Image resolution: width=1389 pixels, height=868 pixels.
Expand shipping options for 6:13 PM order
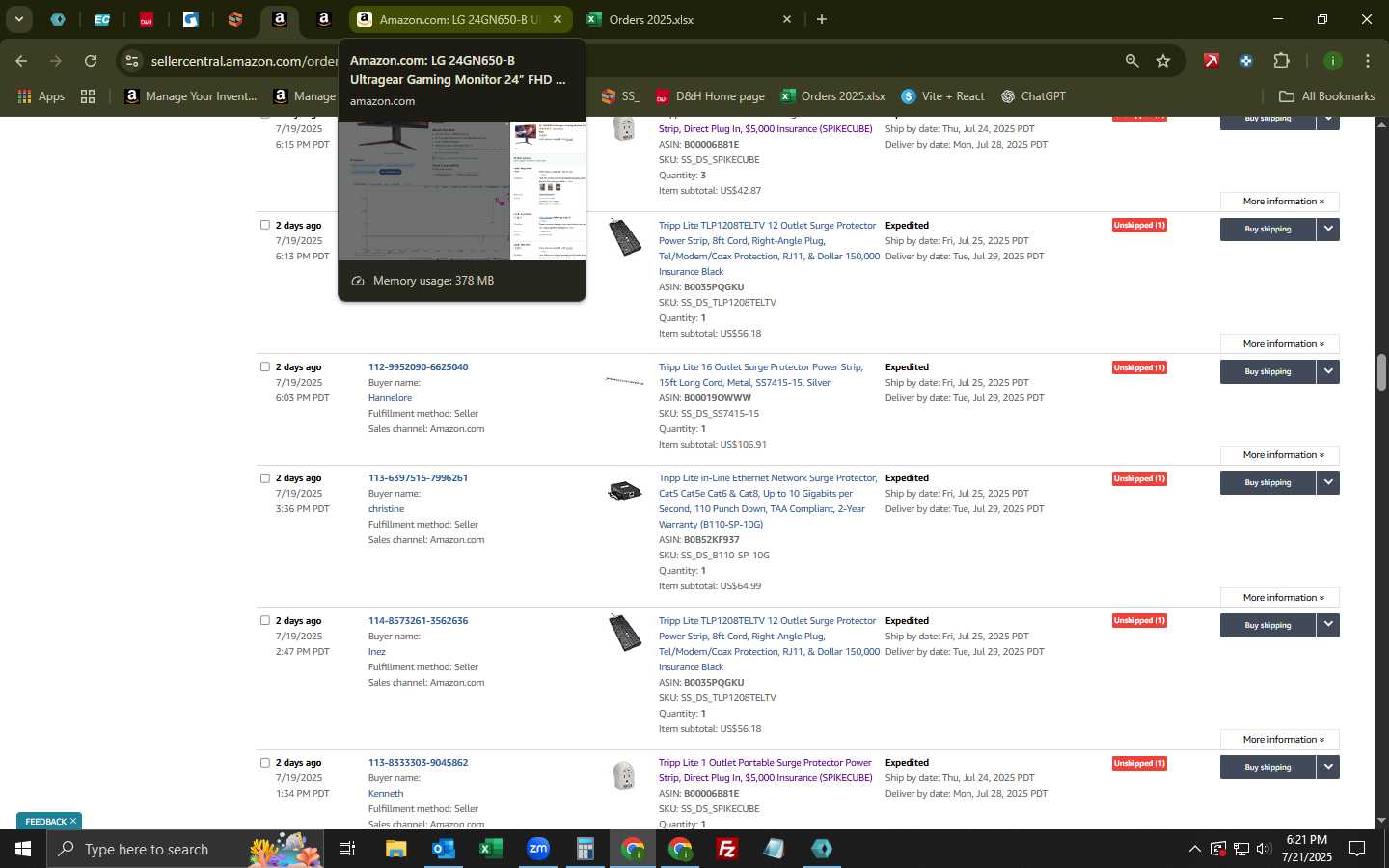click(x=1328, y=230)
